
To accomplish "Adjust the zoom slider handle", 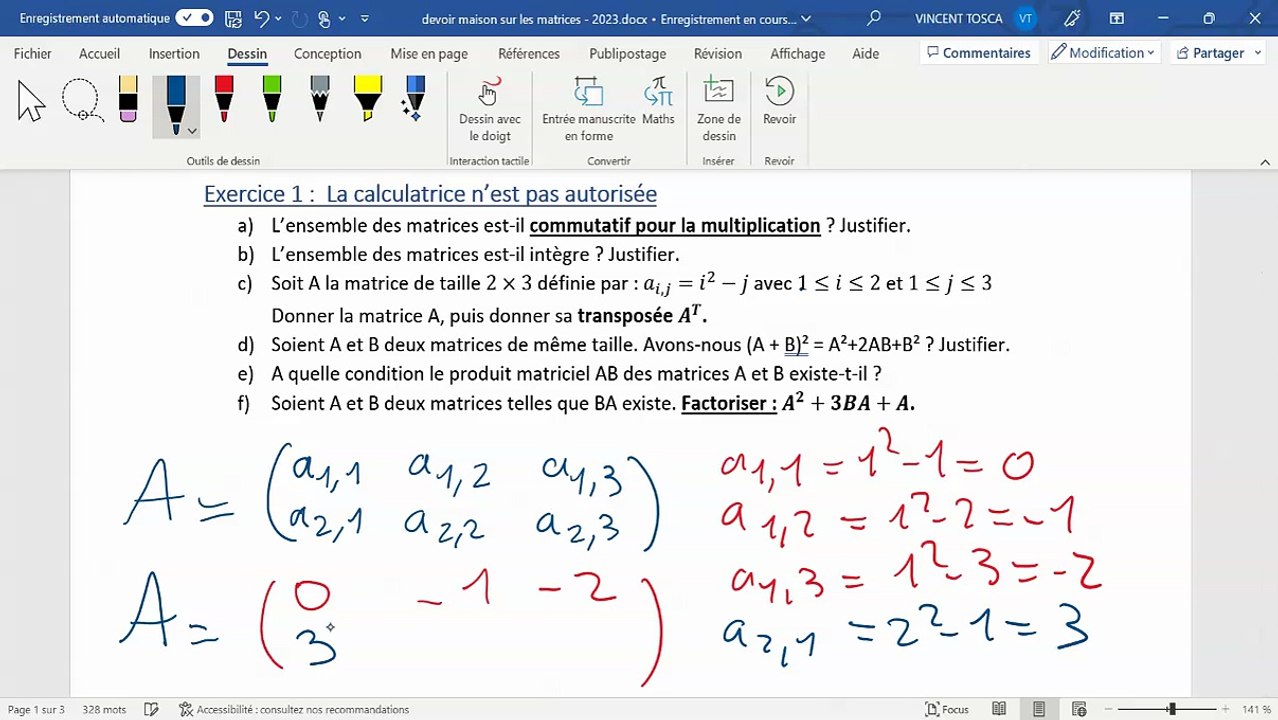I will coord(1172,709).
